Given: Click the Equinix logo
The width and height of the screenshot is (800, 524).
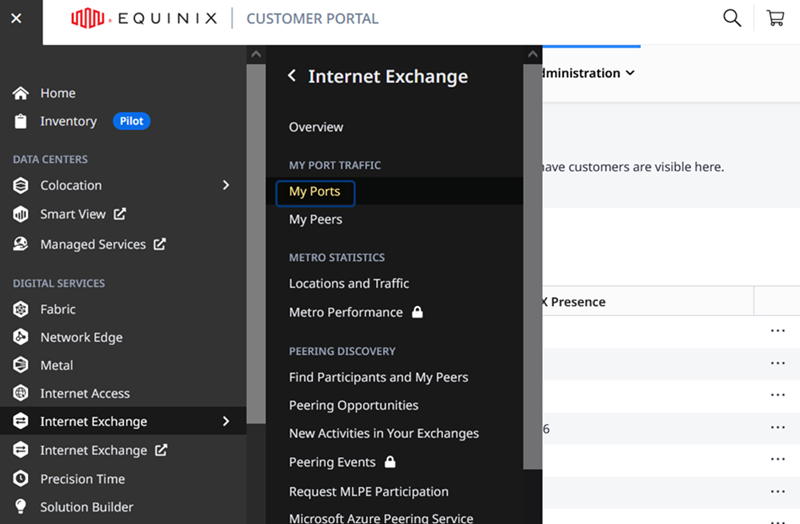Looking at the screenshot, I should (x=144, y=18).
